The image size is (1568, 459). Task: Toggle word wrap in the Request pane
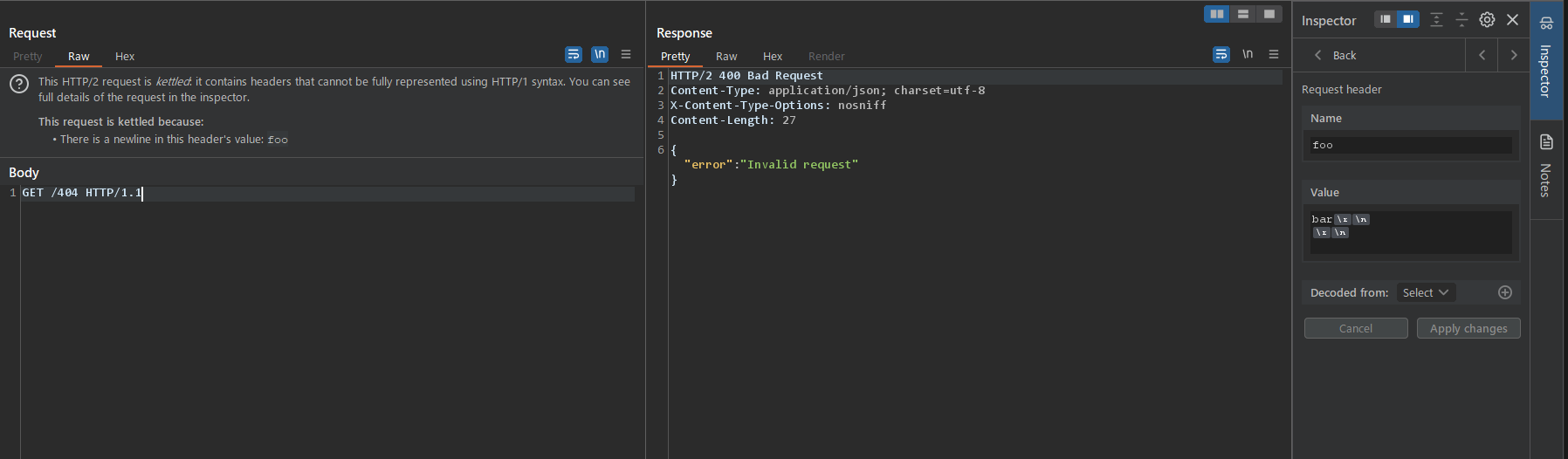pyautogui.click(x=574, y=54)
